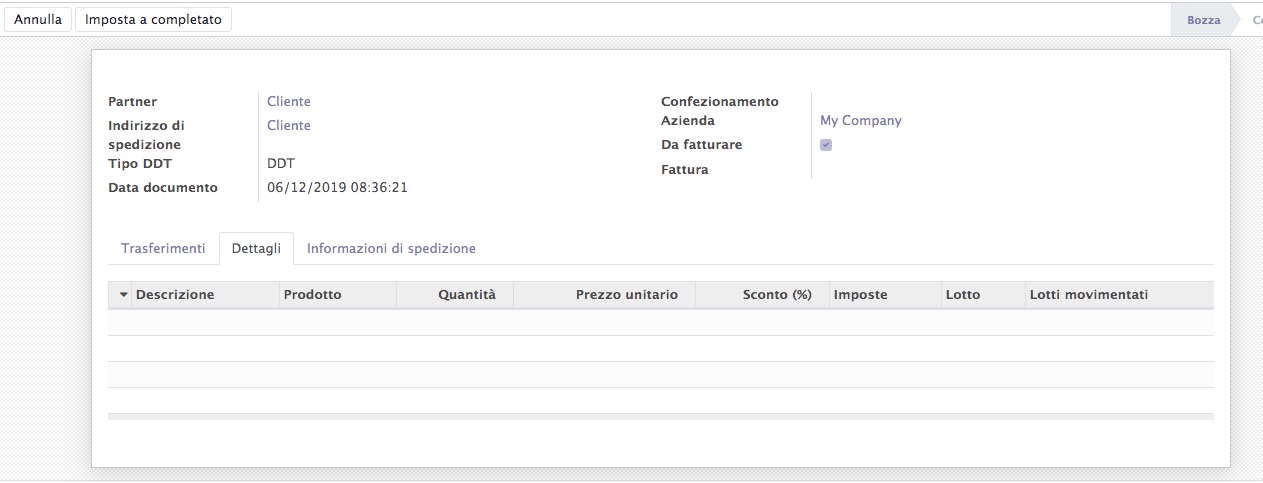Click the Confezionamento label
This screenshot has height=483, width=1263.
pyautogui.click(x=720, y=101)
